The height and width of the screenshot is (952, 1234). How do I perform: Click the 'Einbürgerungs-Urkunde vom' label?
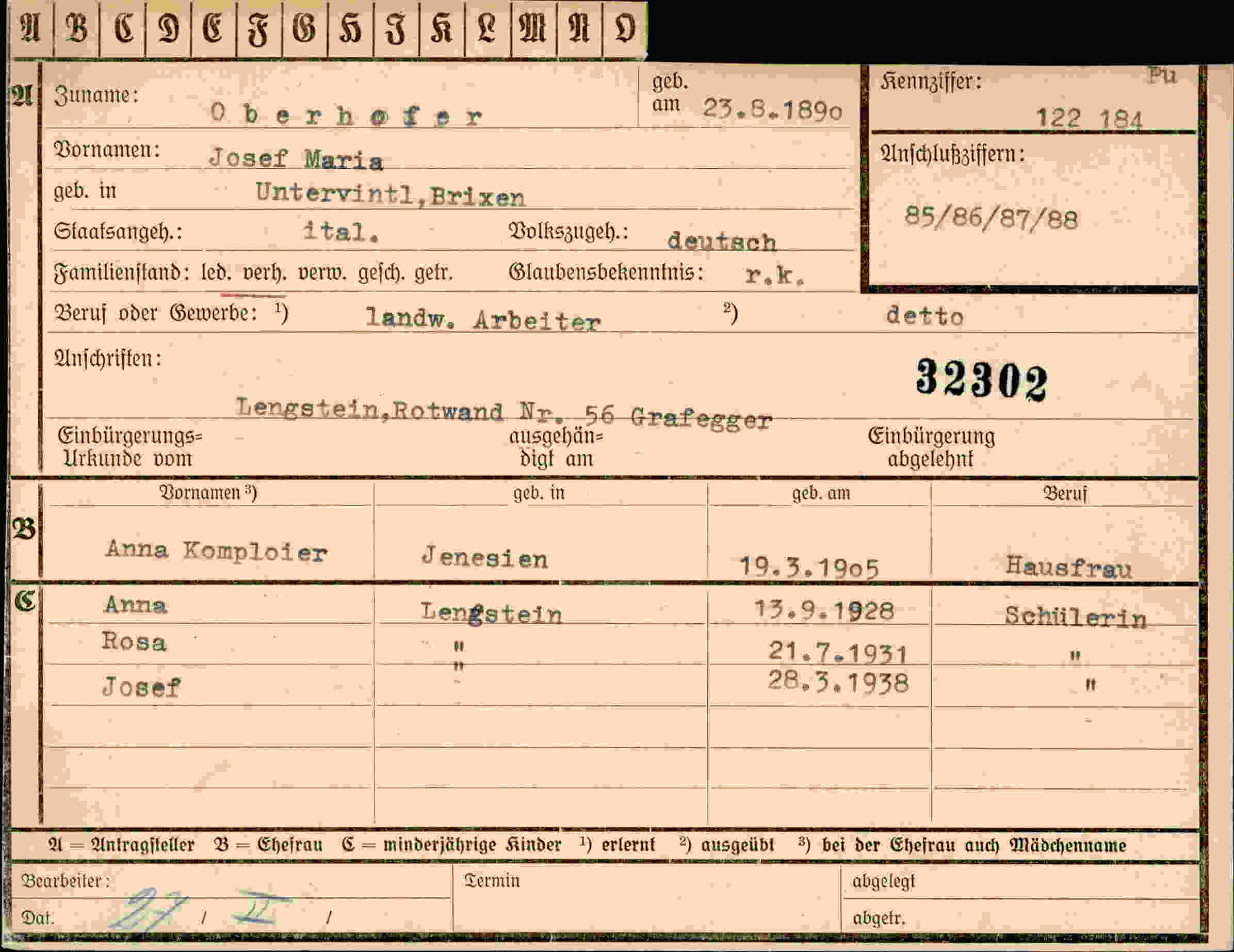click(x=130, y=447)
